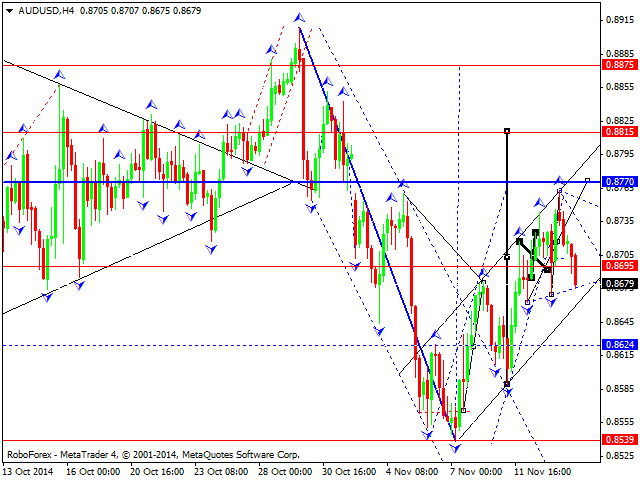The height and width of the screenshot is (480, 640).
Task: Click the down fractal arrow at the lowest bottom near 0.8539
Action: point(455,448)
